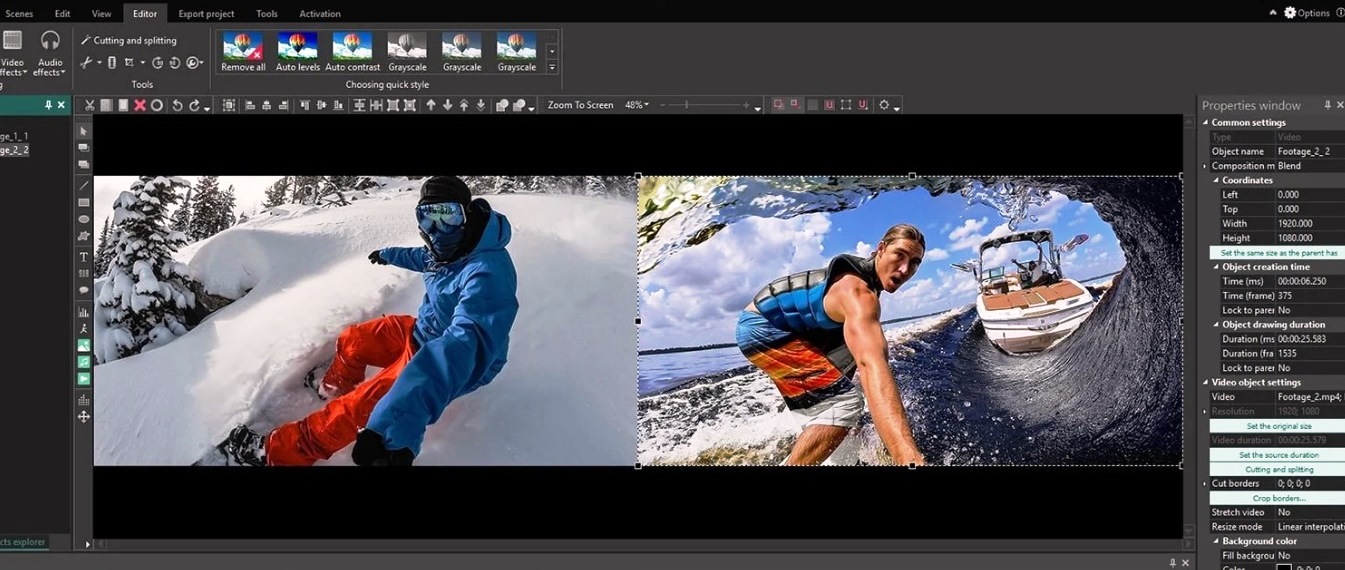
Task: Open the Scenes menu tab
Action: tap(19, 13)
